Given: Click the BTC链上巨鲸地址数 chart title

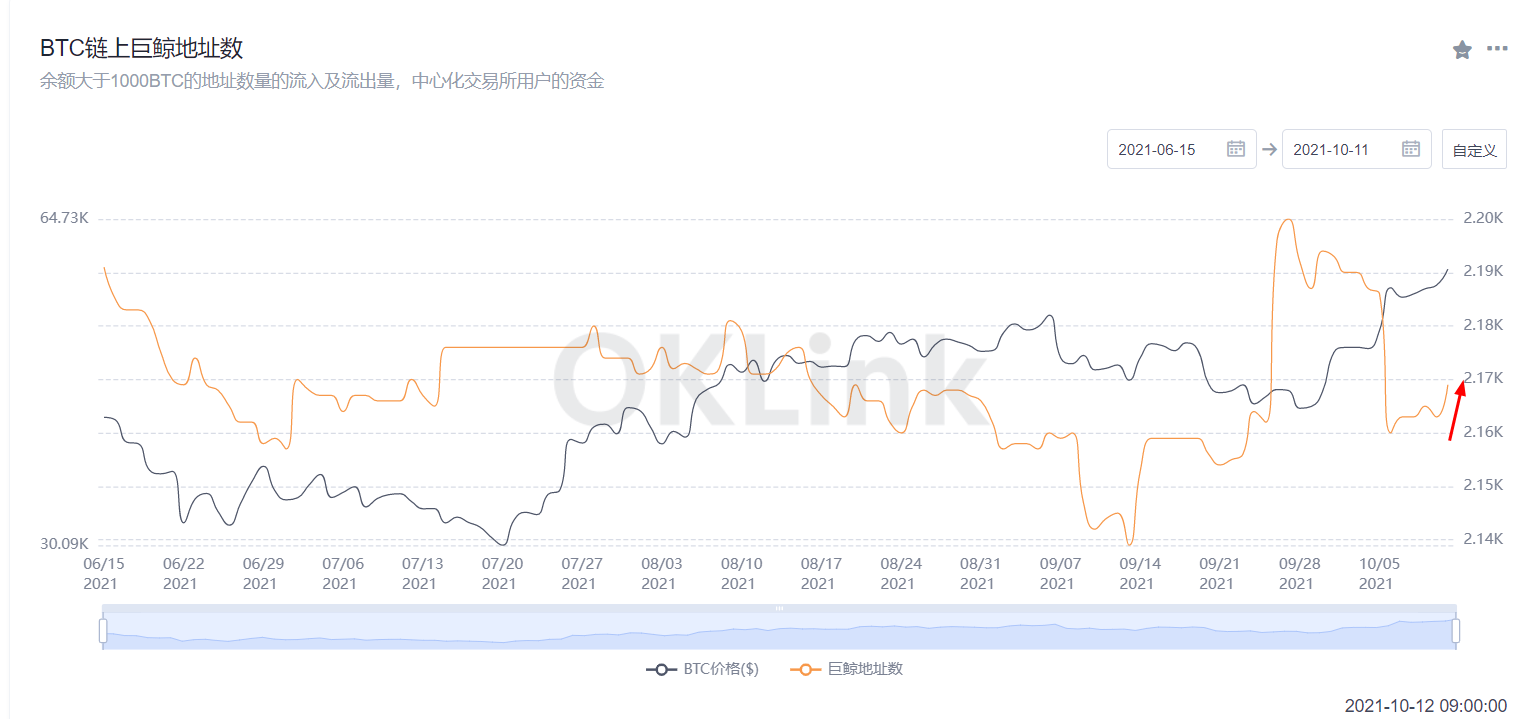Looking at the screenshot, I should click(x=141, y=48).
